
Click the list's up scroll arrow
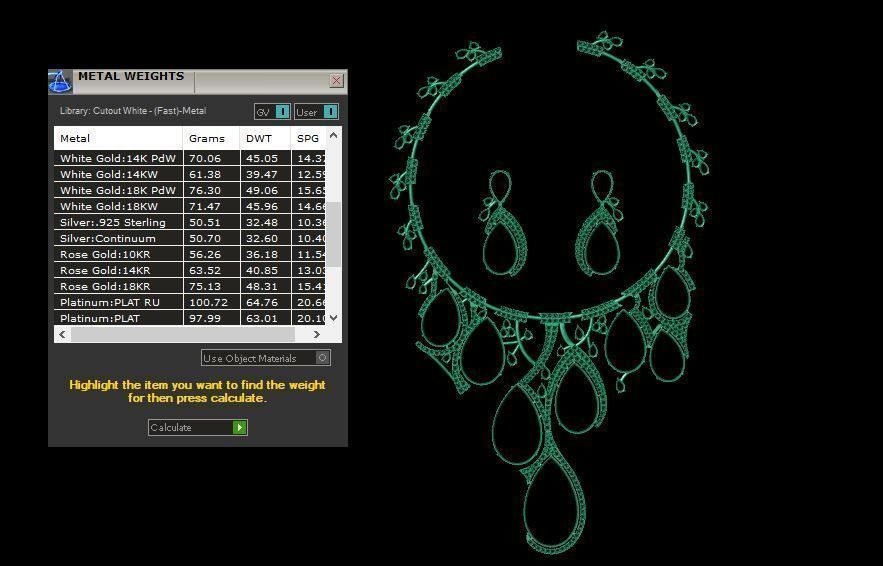pyautogui.click(x=333, y=135)
